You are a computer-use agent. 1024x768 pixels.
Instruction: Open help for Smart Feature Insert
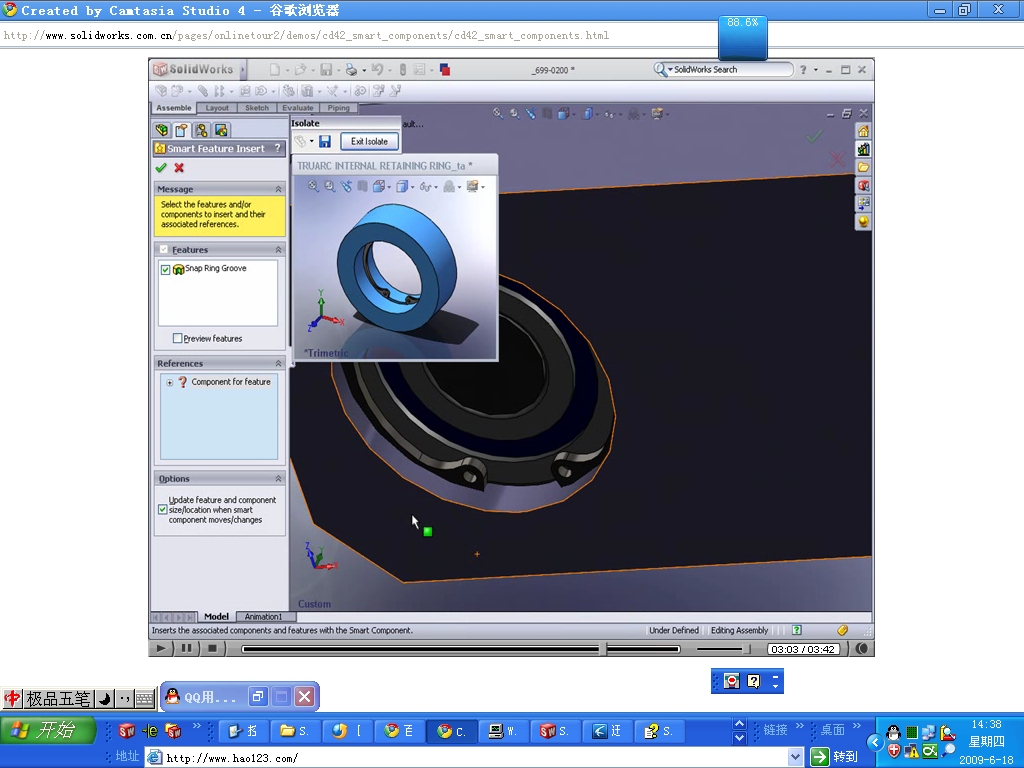click(x=278, y=148)
